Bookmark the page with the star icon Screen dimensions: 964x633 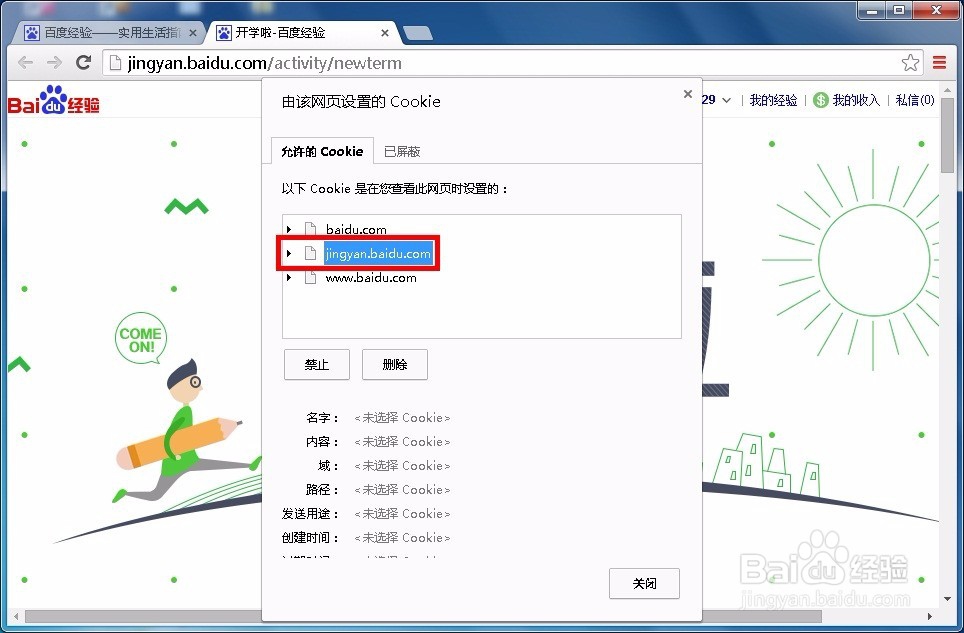pyautogui.click(x=910, y=63)
